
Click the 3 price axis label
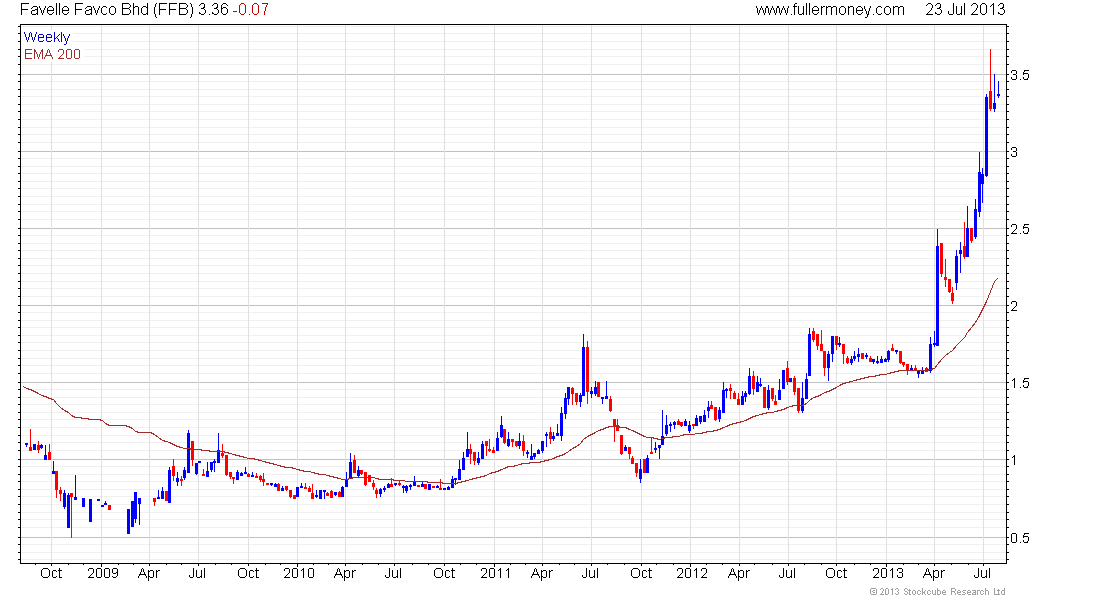coord(1014,152)
